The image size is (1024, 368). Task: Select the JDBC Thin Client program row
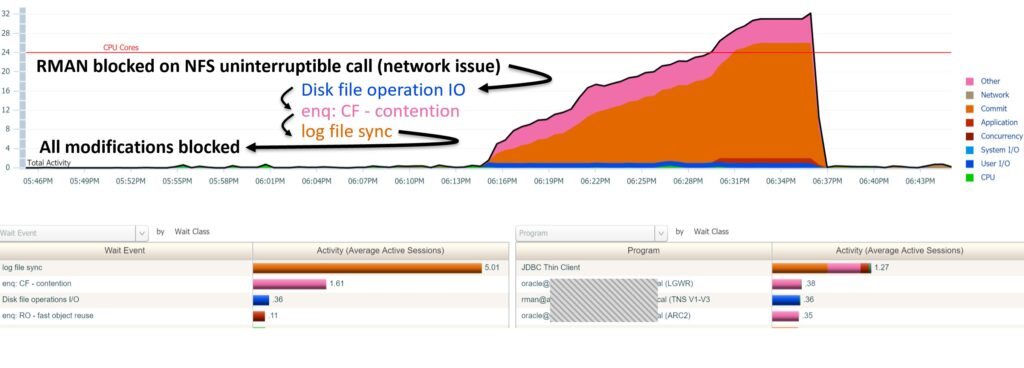tap(770, 268)
